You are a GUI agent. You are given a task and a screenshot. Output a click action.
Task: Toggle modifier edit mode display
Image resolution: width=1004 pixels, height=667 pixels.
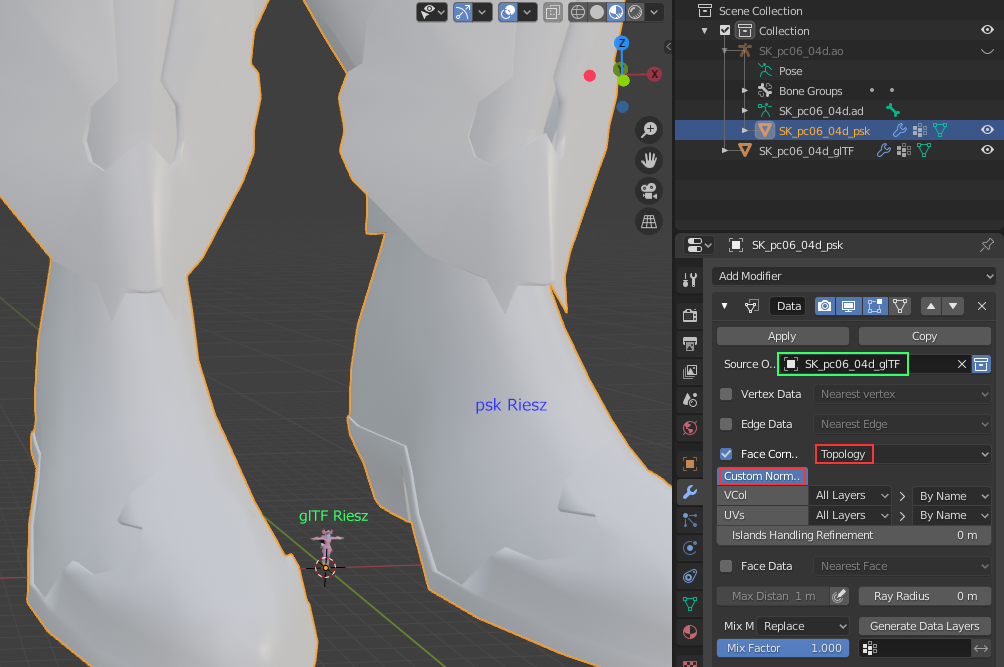[x=875, y=306]
